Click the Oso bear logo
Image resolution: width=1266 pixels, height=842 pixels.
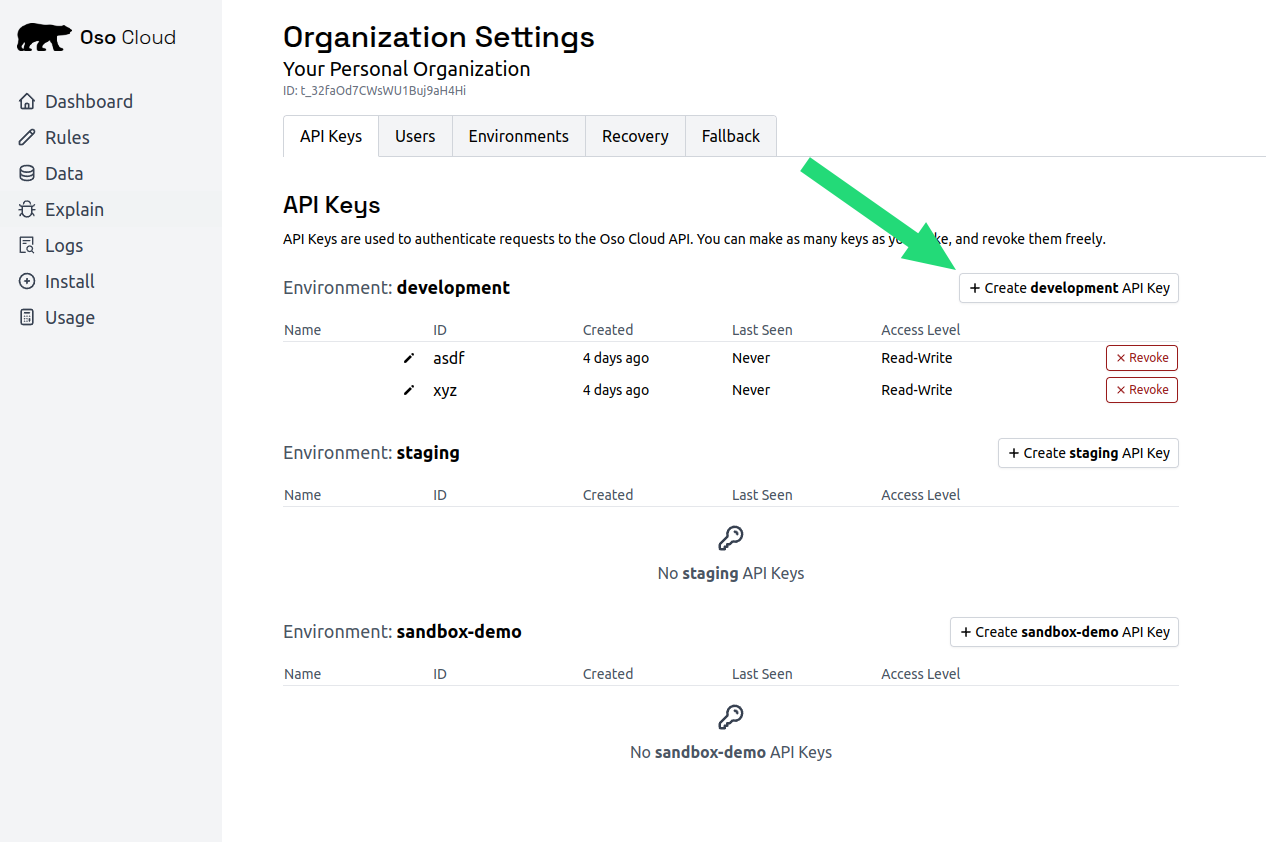pos(45,38)
